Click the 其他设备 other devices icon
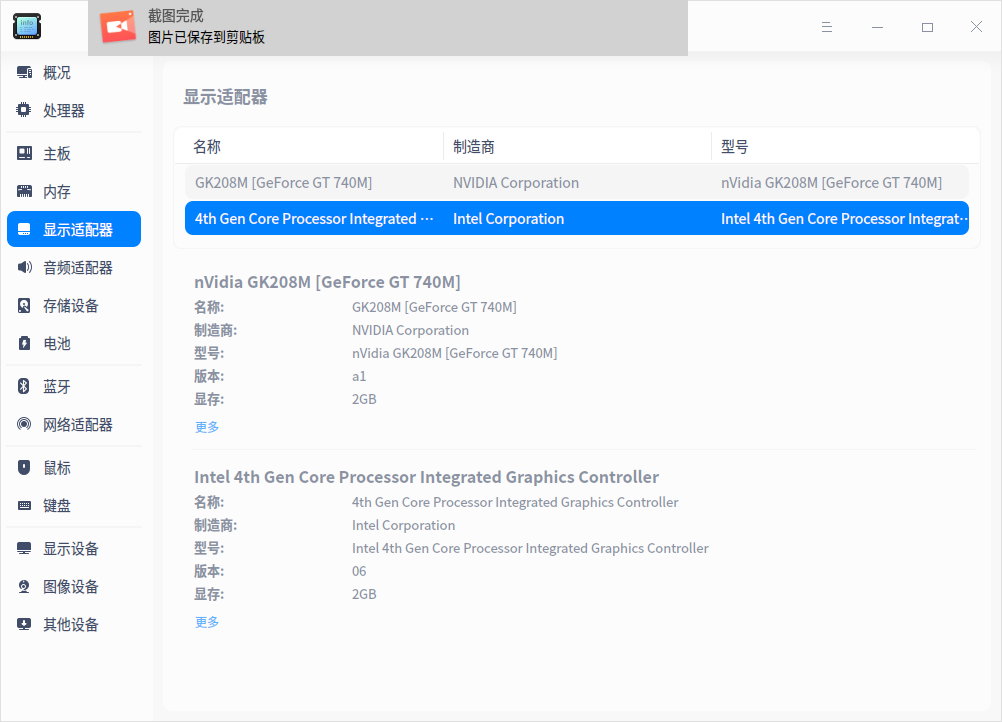 [24, 624]
